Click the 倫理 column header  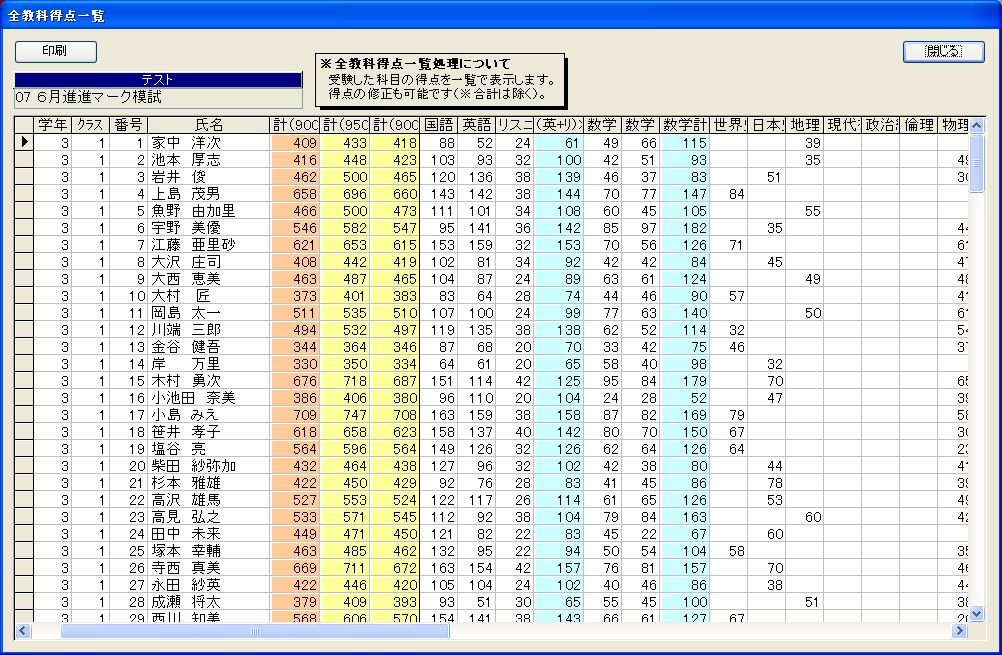click(918, 125)
